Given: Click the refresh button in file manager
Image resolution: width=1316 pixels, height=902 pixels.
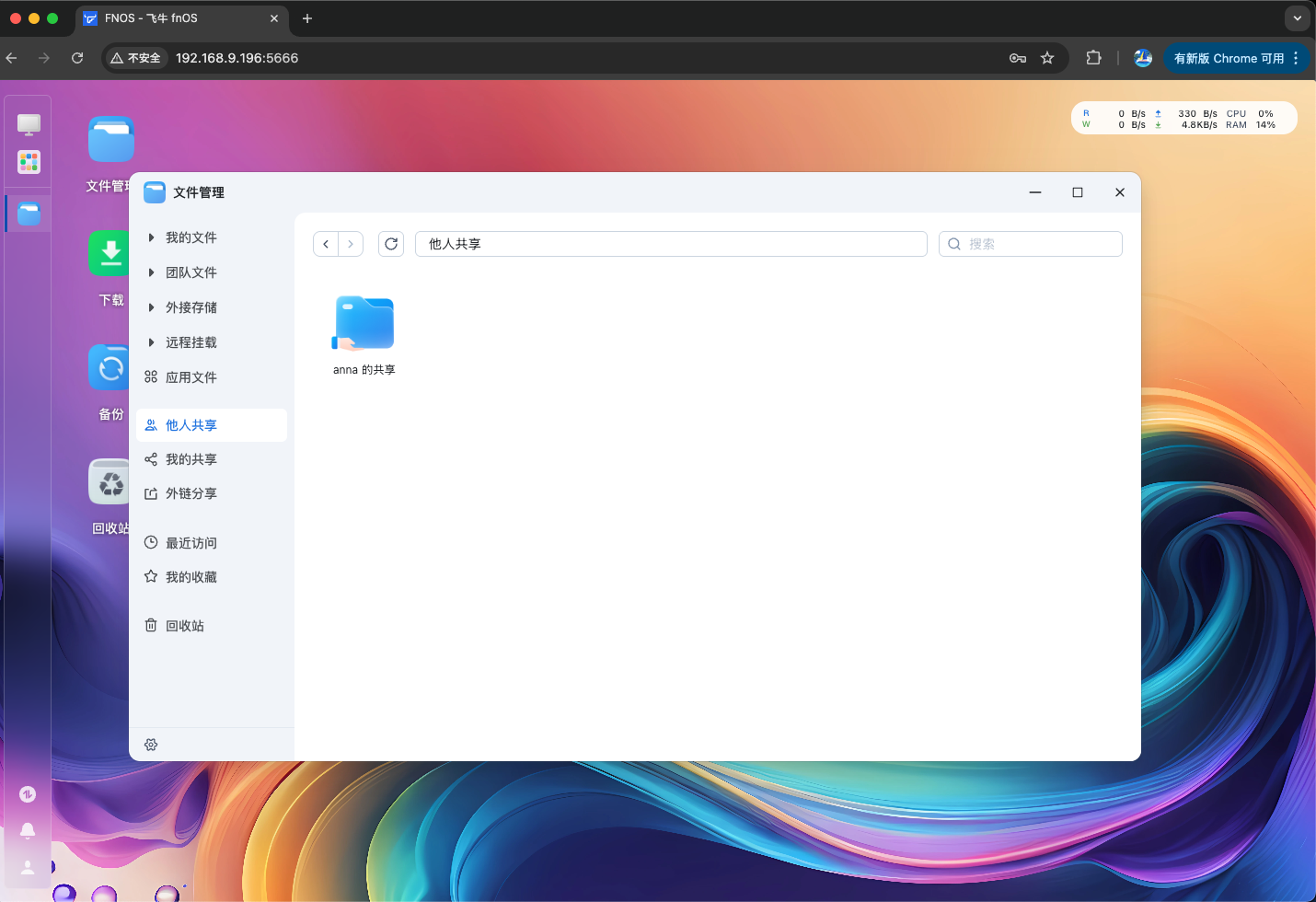Looking at the screenshot, I should tap(391, 244).
